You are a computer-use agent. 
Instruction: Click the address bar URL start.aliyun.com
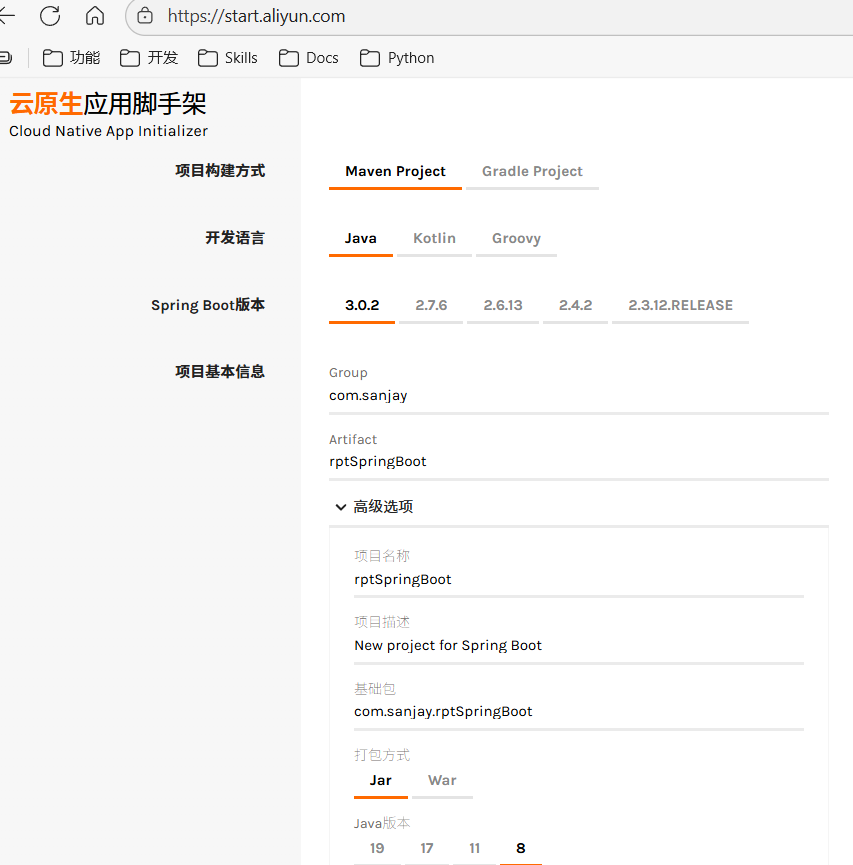[257, 16]
